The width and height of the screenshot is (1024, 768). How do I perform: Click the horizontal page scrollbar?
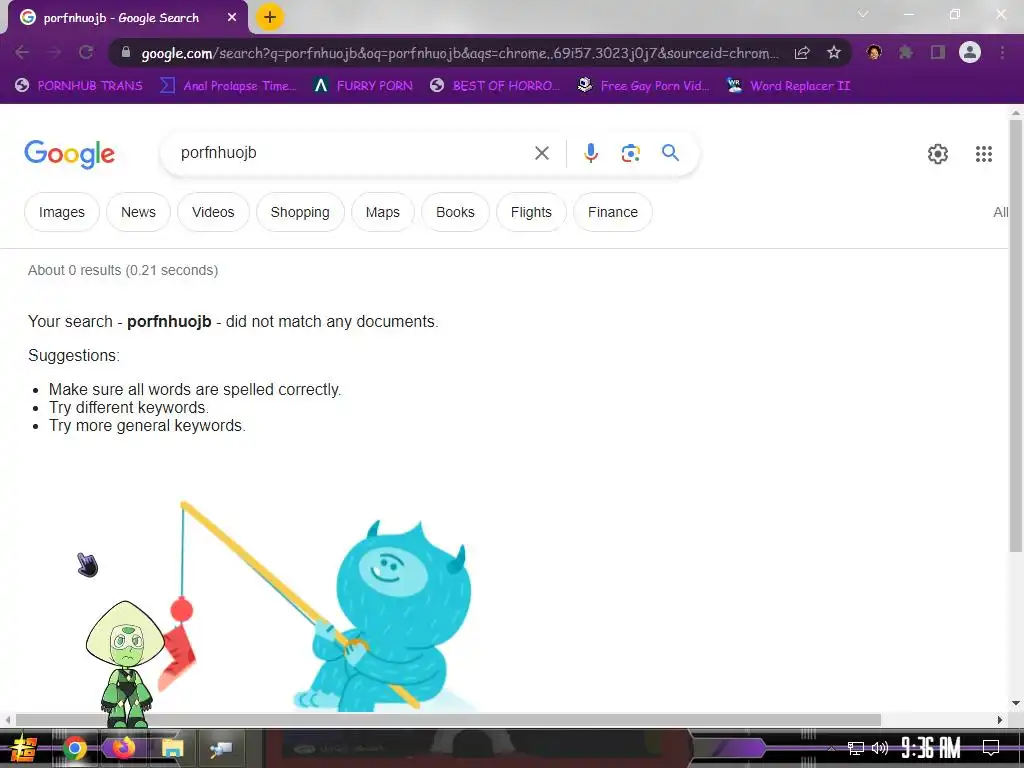(448, 720)
